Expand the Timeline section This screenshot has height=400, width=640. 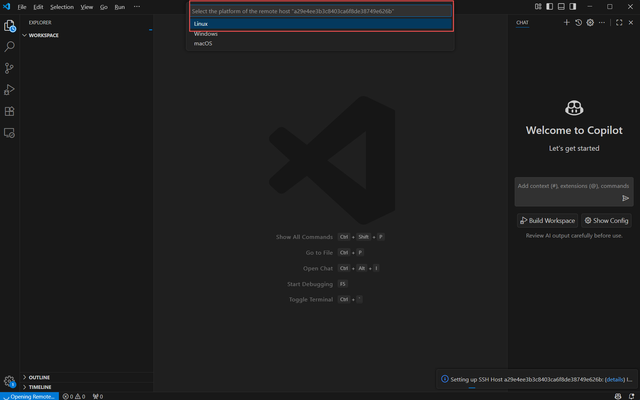[x=40, y=386]
